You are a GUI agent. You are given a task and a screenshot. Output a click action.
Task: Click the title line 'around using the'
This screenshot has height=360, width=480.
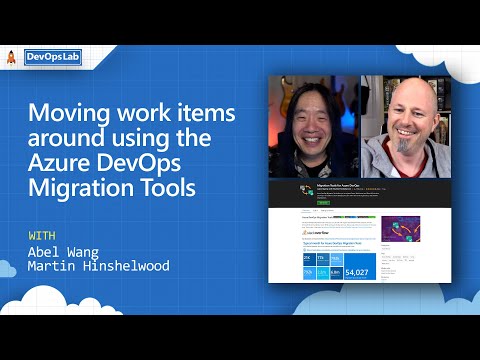click(119, 138)
